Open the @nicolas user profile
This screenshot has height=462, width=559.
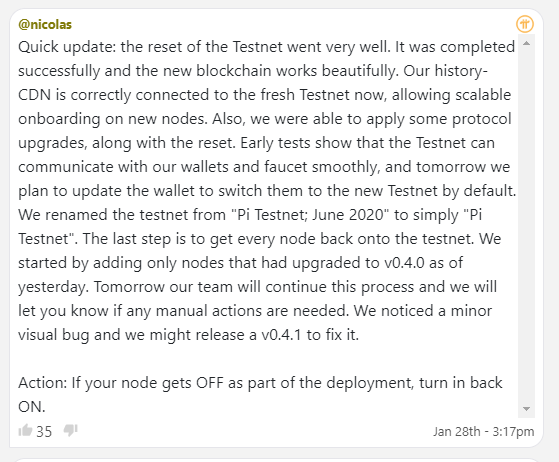coord(45,24)
